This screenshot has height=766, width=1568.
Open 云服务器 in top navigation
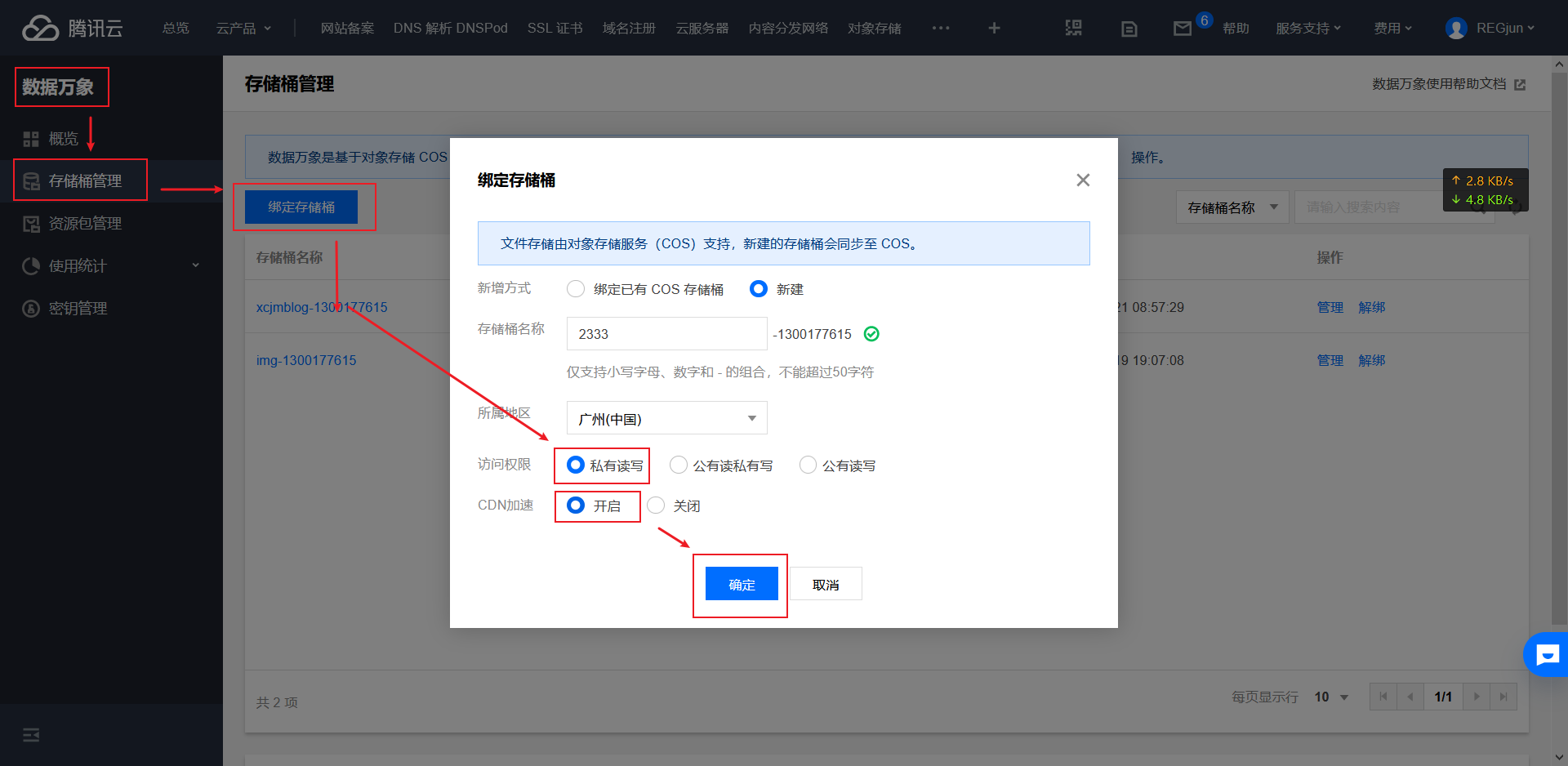point(702,29)
